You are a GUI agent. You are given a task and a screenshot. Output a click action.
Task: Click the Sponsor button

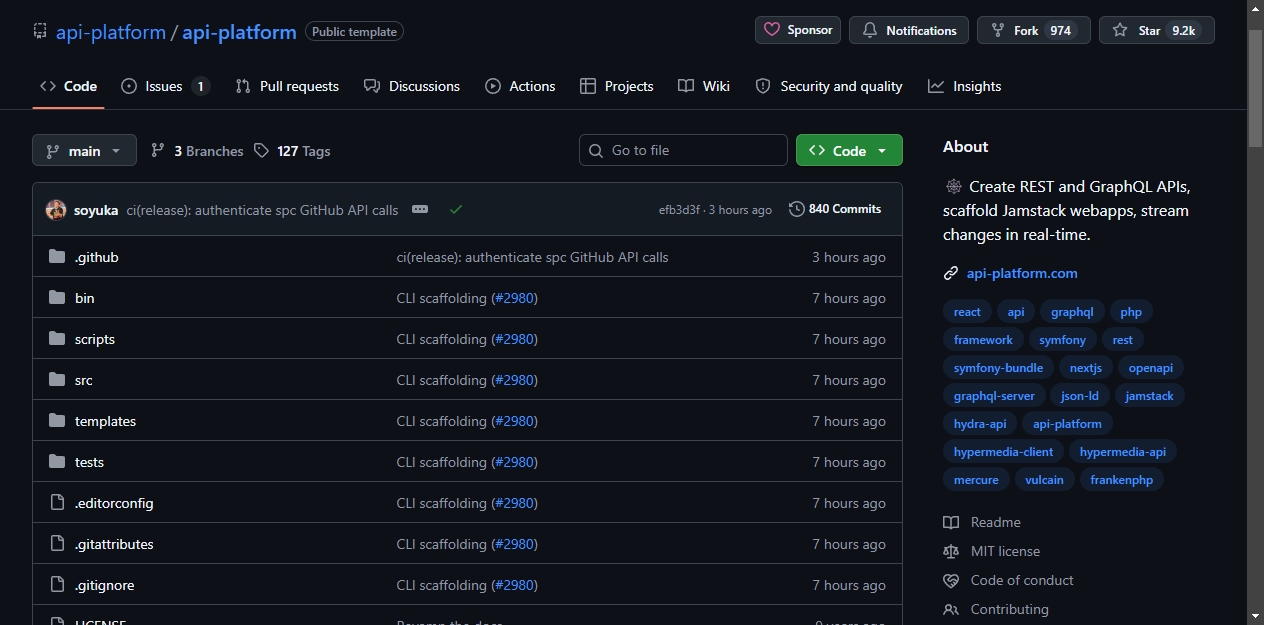click(798, 30)
